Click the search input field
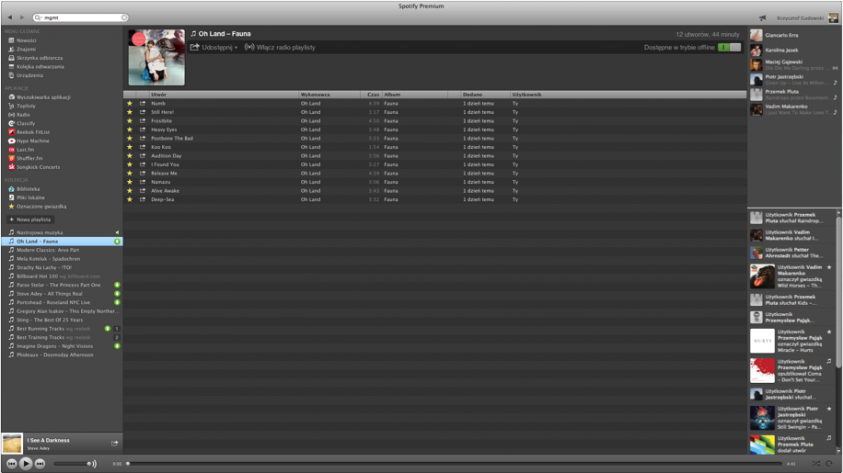Image resolution: width=843 pixels, height=473 pixels. (81, 17)
